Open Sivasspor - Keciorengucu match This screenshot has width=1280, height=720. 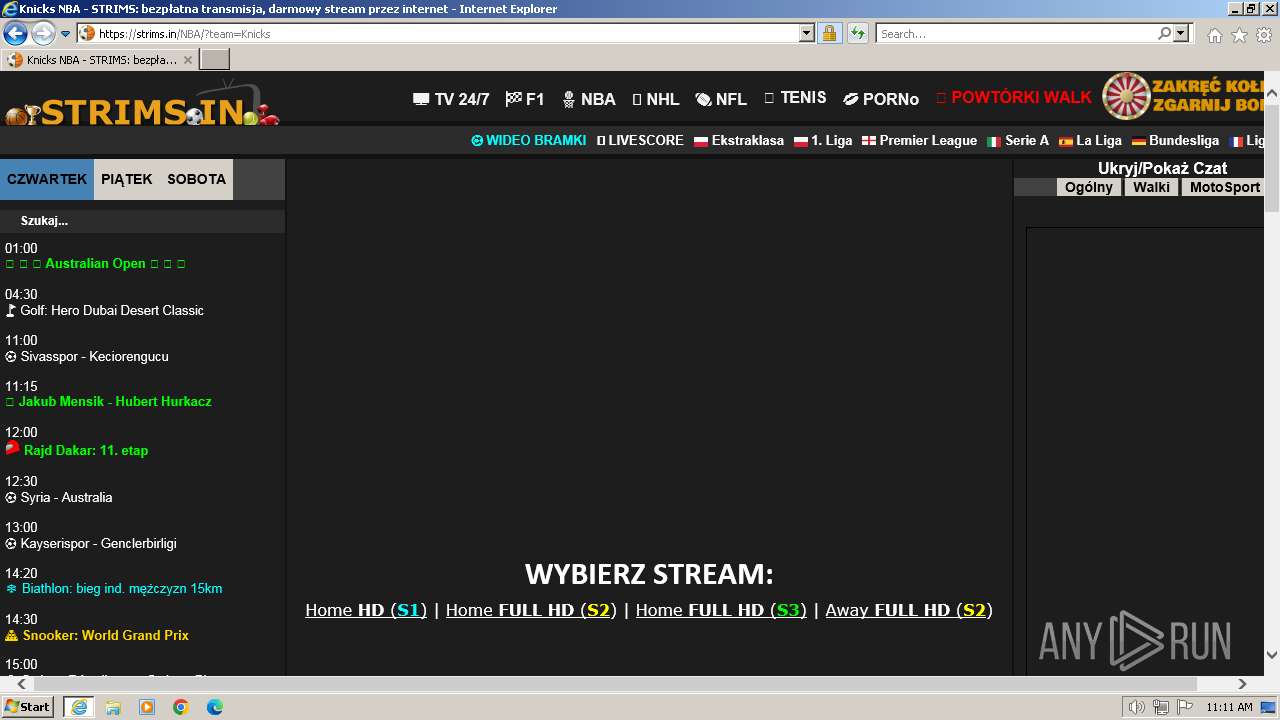[x=87, y=356]
